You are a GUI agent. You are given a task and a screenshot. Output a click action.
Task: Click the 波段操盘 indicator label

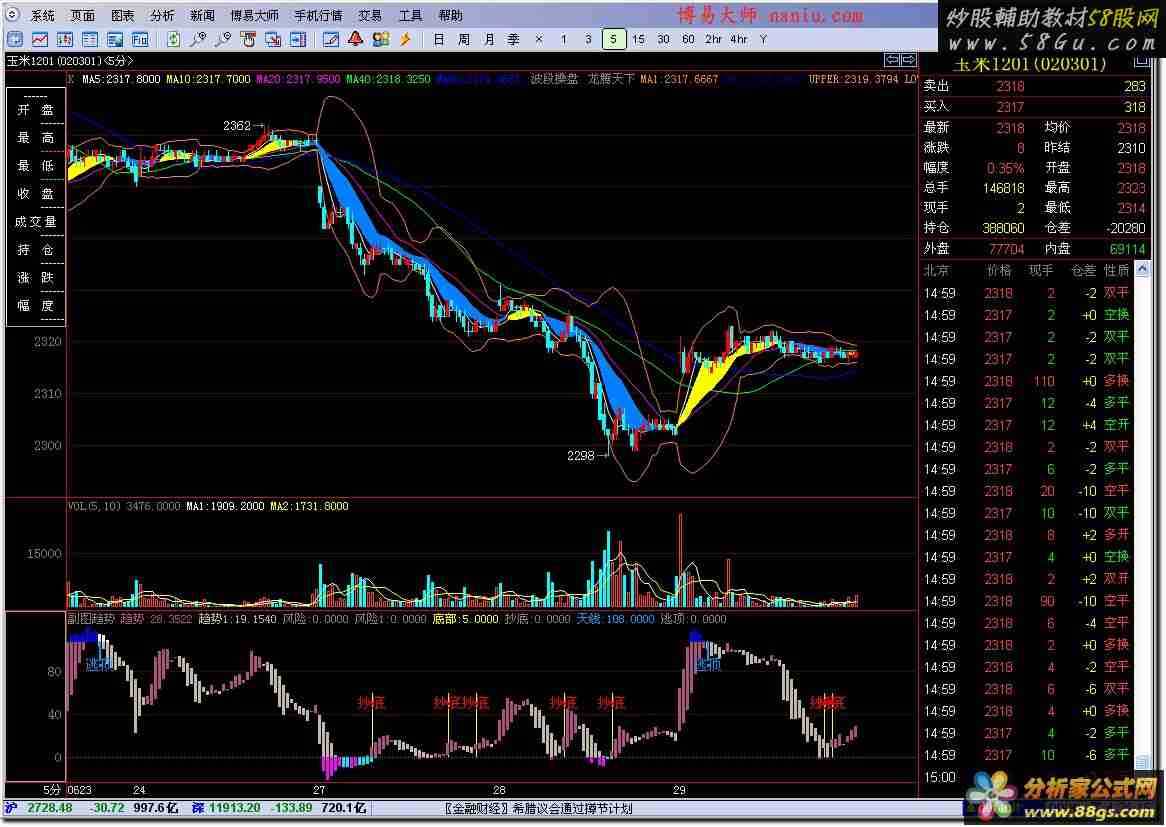point(554,78)
